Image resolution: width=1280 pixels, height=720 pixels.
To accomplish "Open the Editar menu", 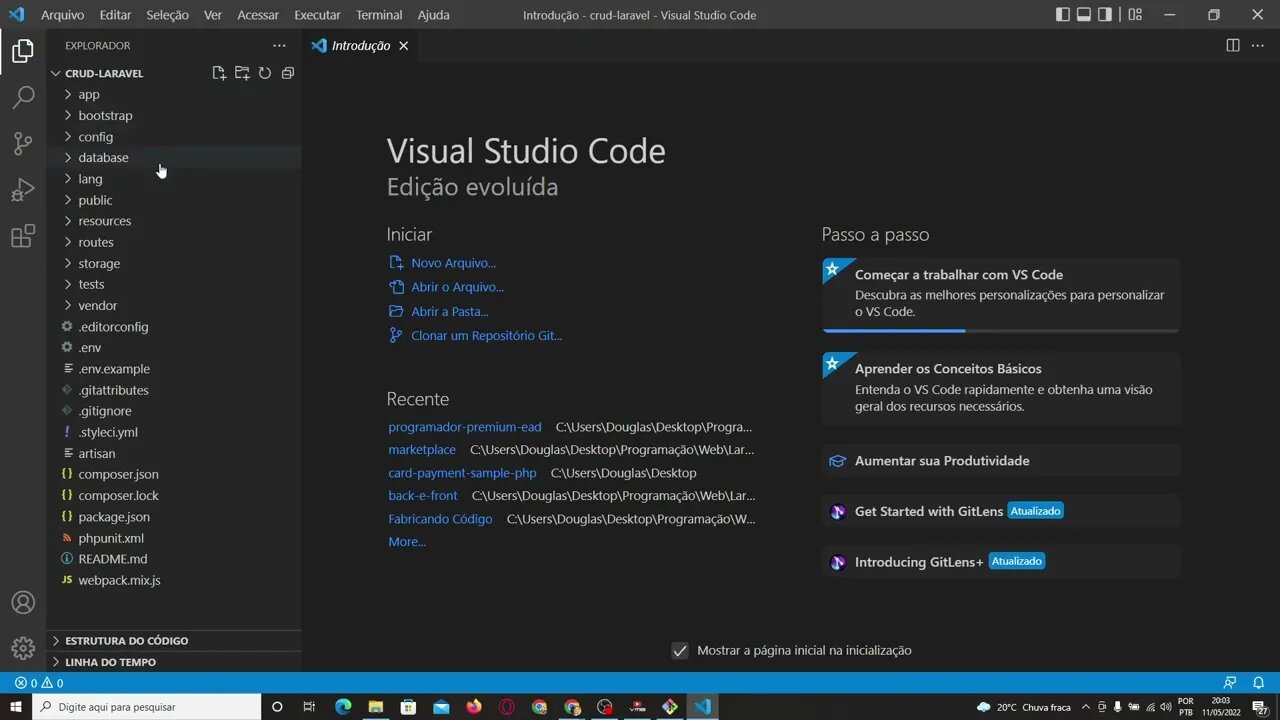I will [x=115, y=15].
